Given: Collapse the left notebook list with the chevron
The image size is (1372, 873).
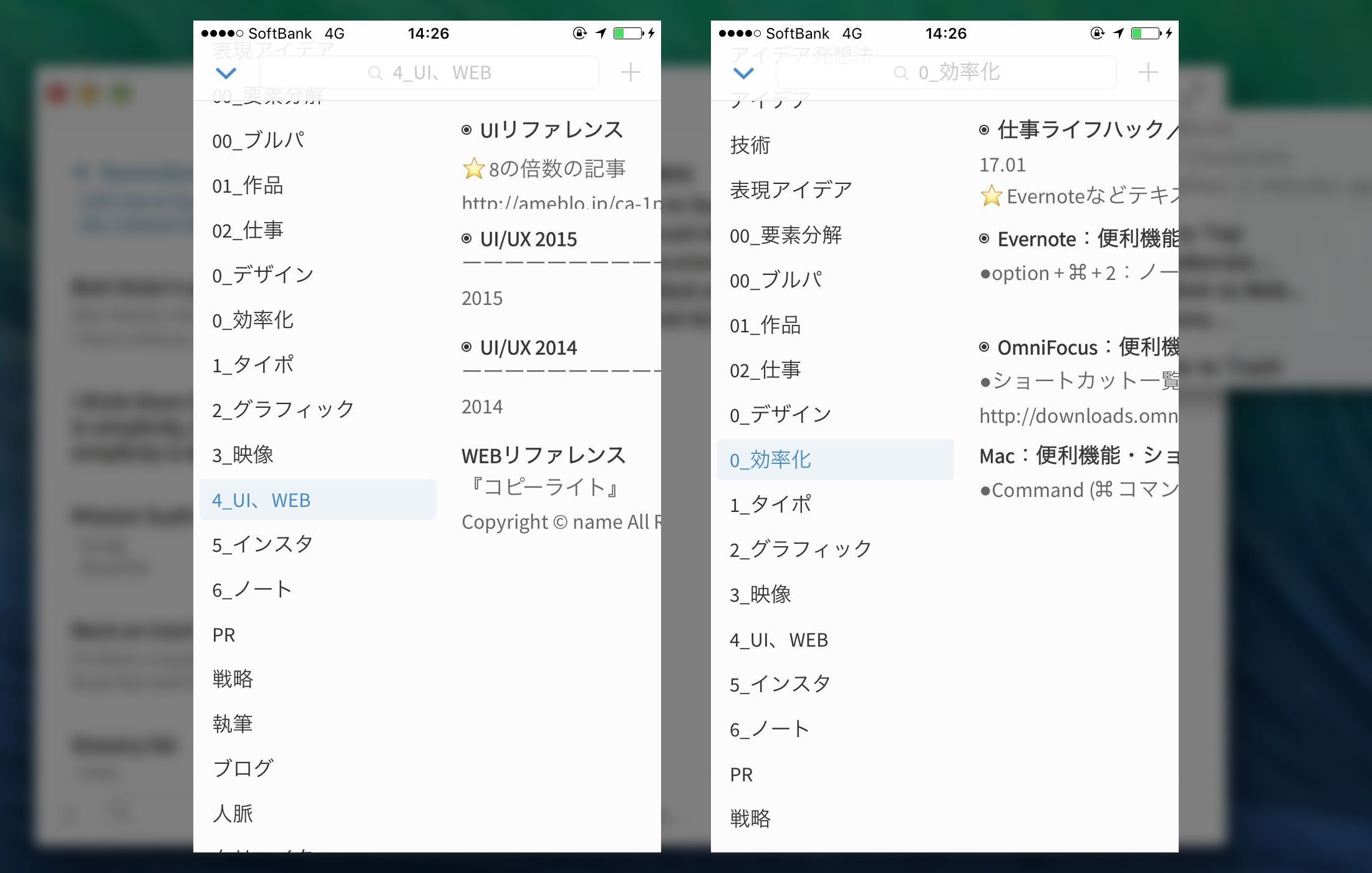Looking at the screenshot, I should 226,73.
